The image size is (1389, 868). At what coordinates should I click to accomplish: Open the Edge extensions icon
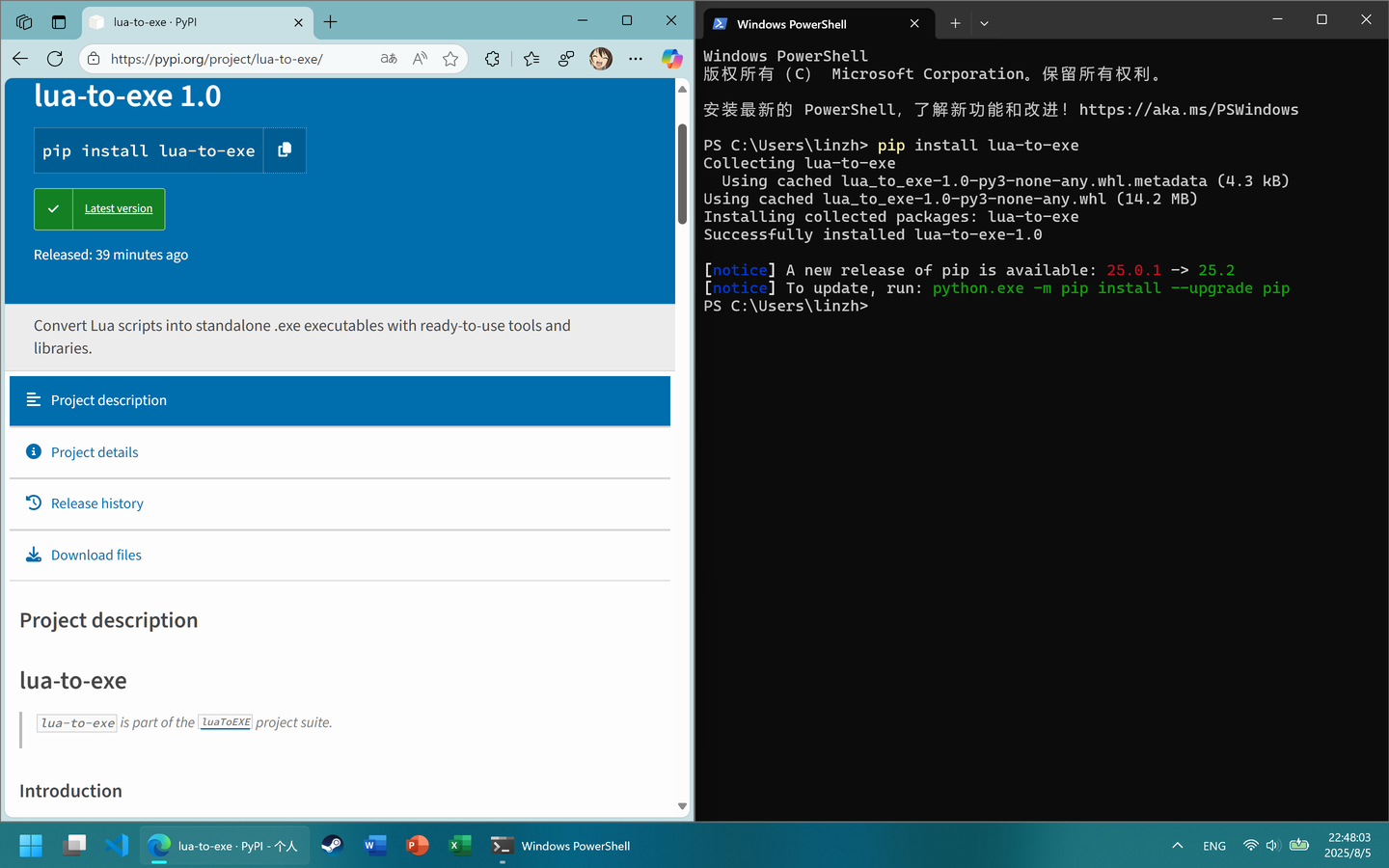click(x=493, y=59)
